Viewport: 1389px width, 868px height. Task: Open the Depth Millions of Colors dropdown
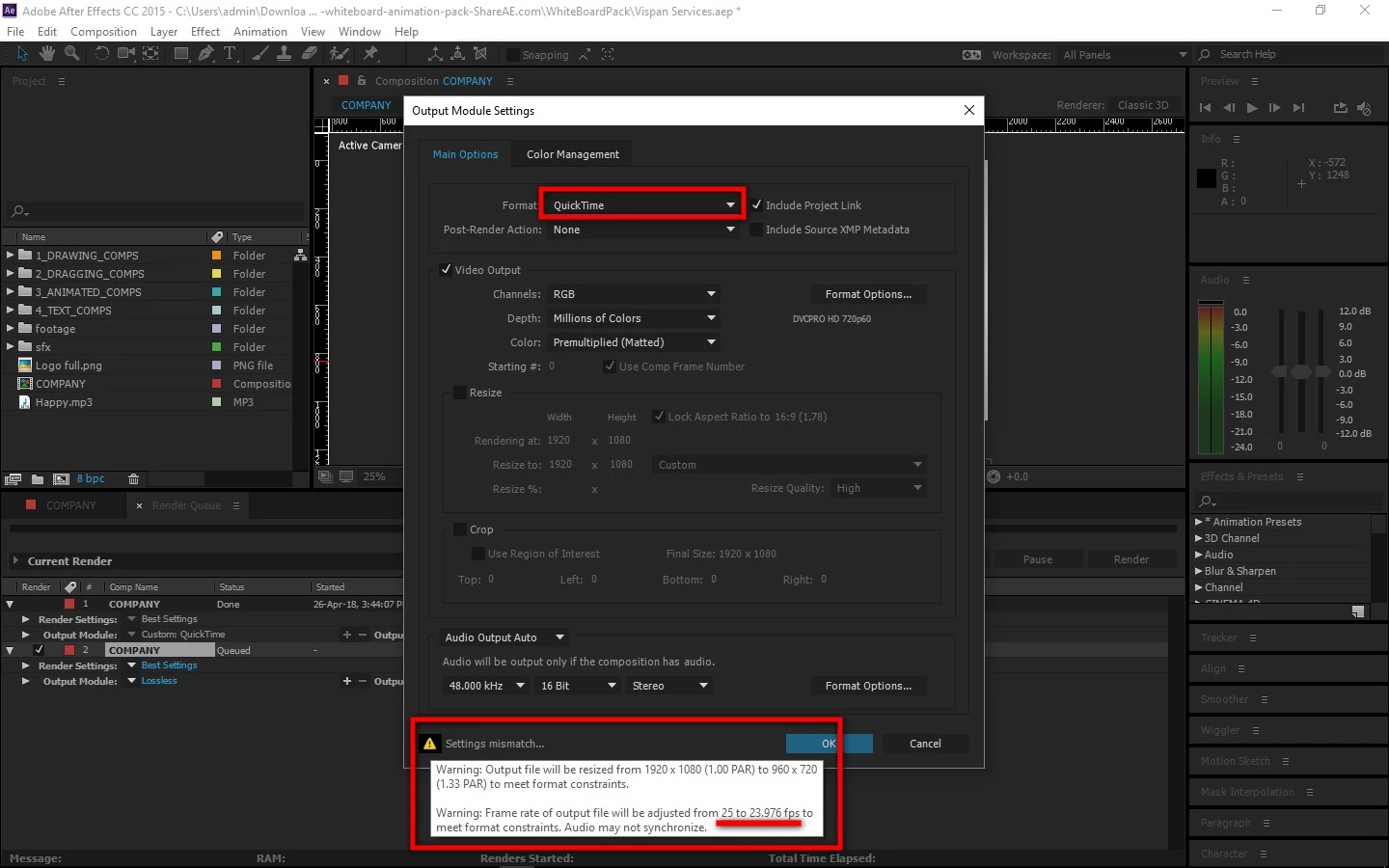coord(634,318)
